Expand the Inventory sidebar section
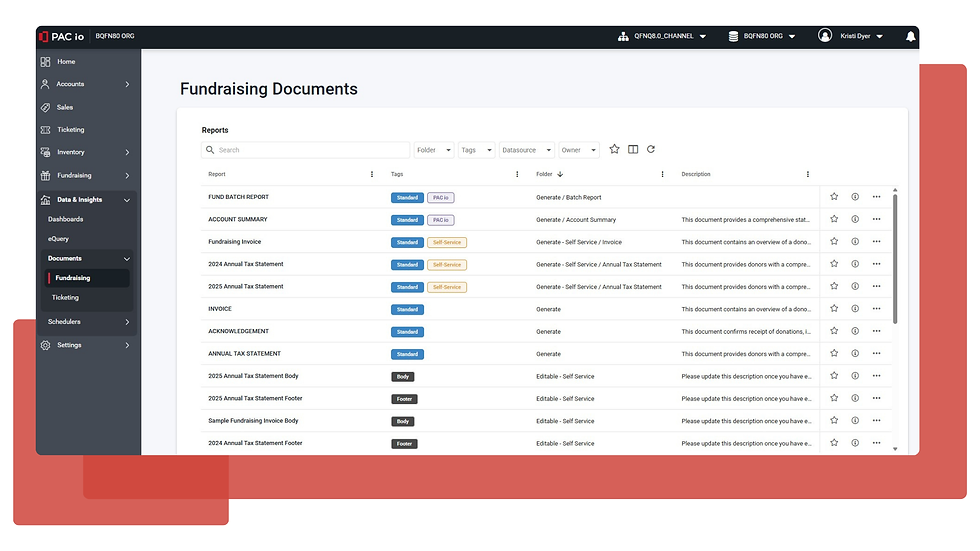The image size is (980, 551). click(127, 152)
